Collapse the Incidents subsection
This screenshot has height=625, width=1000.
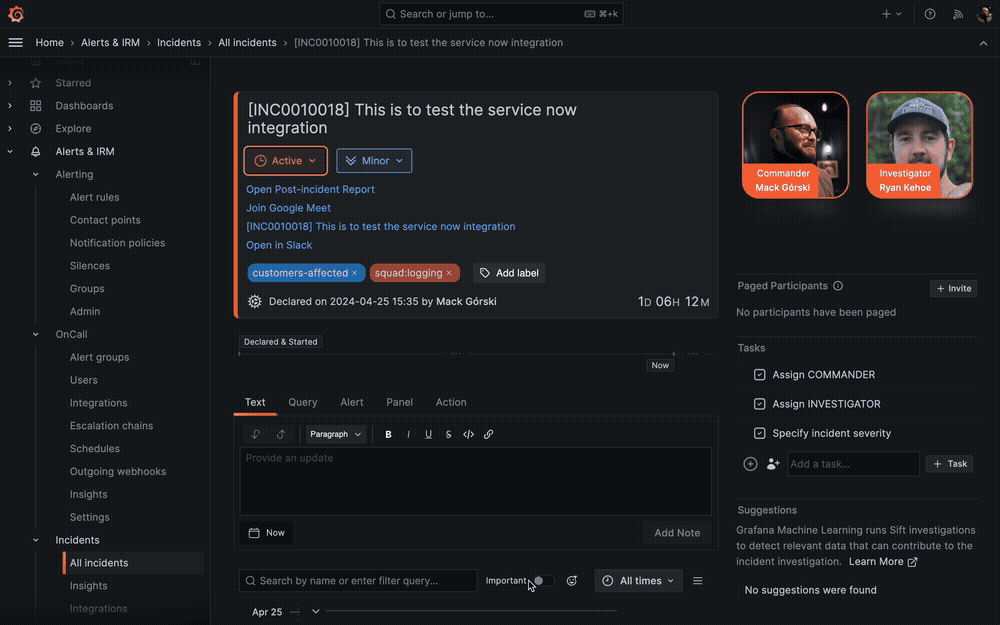pos(36,540)
